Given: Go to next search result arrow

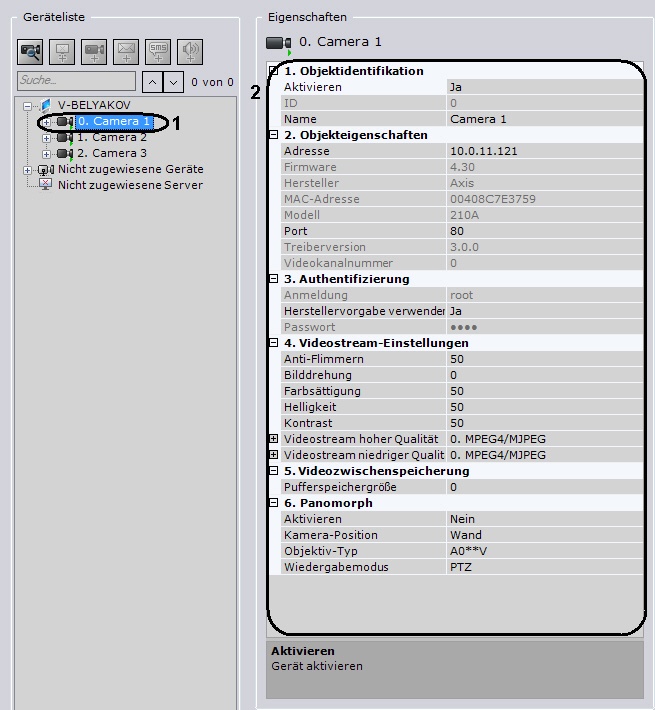Looking at the screenshot, I should tap(173, 82).
